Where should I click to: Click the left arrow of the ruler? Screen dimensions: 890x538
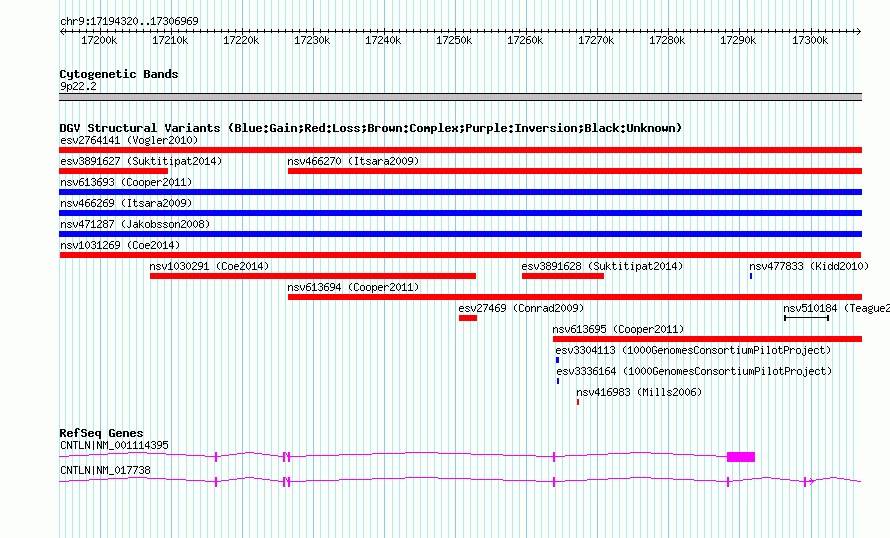[62, 32]
